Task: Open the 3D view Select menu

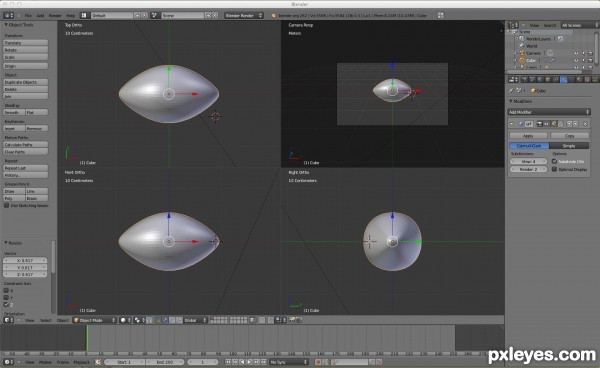Action: coord(46,321)
